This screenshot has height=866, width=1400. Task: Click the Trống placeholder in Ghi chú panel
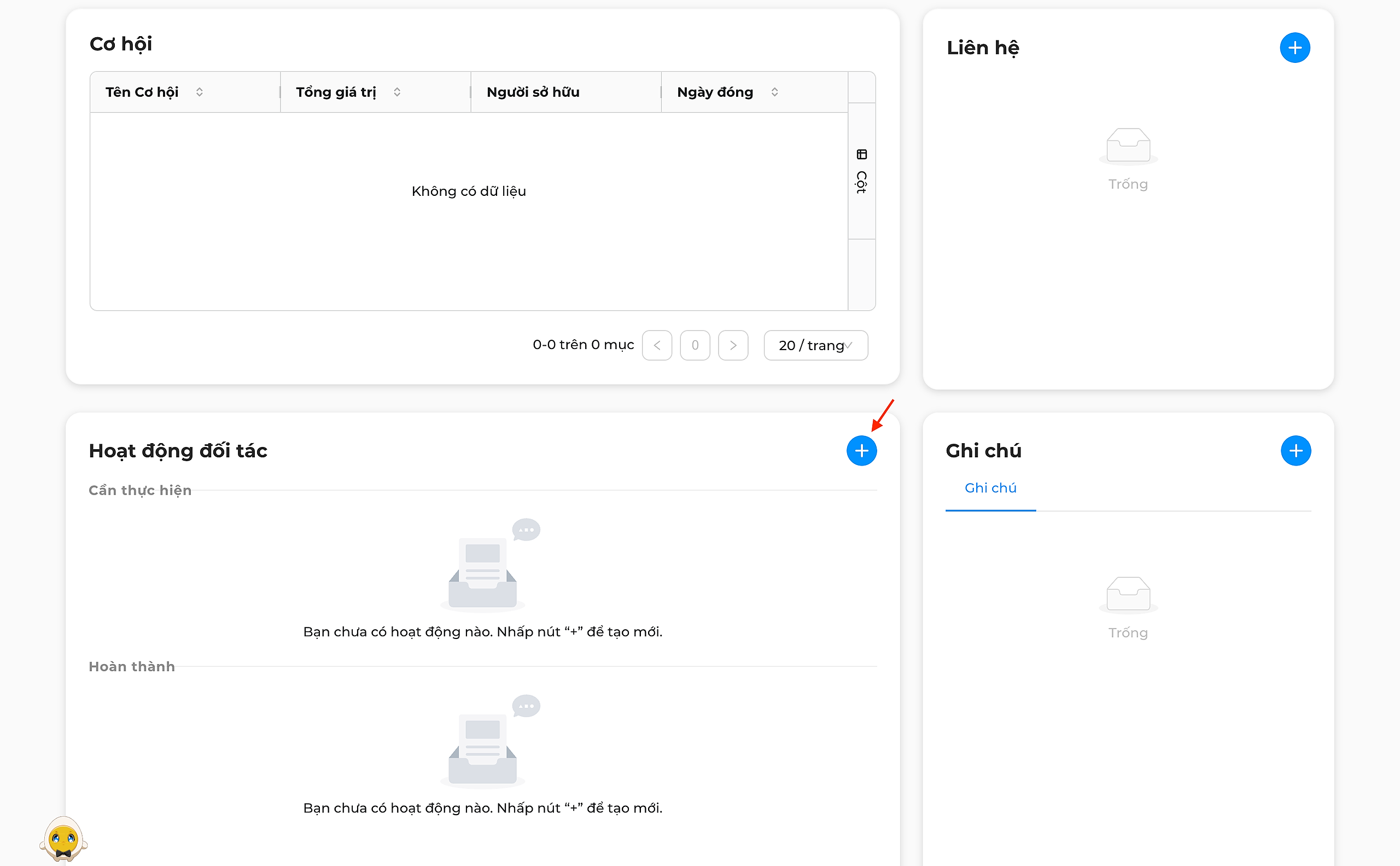[1128, 633]
